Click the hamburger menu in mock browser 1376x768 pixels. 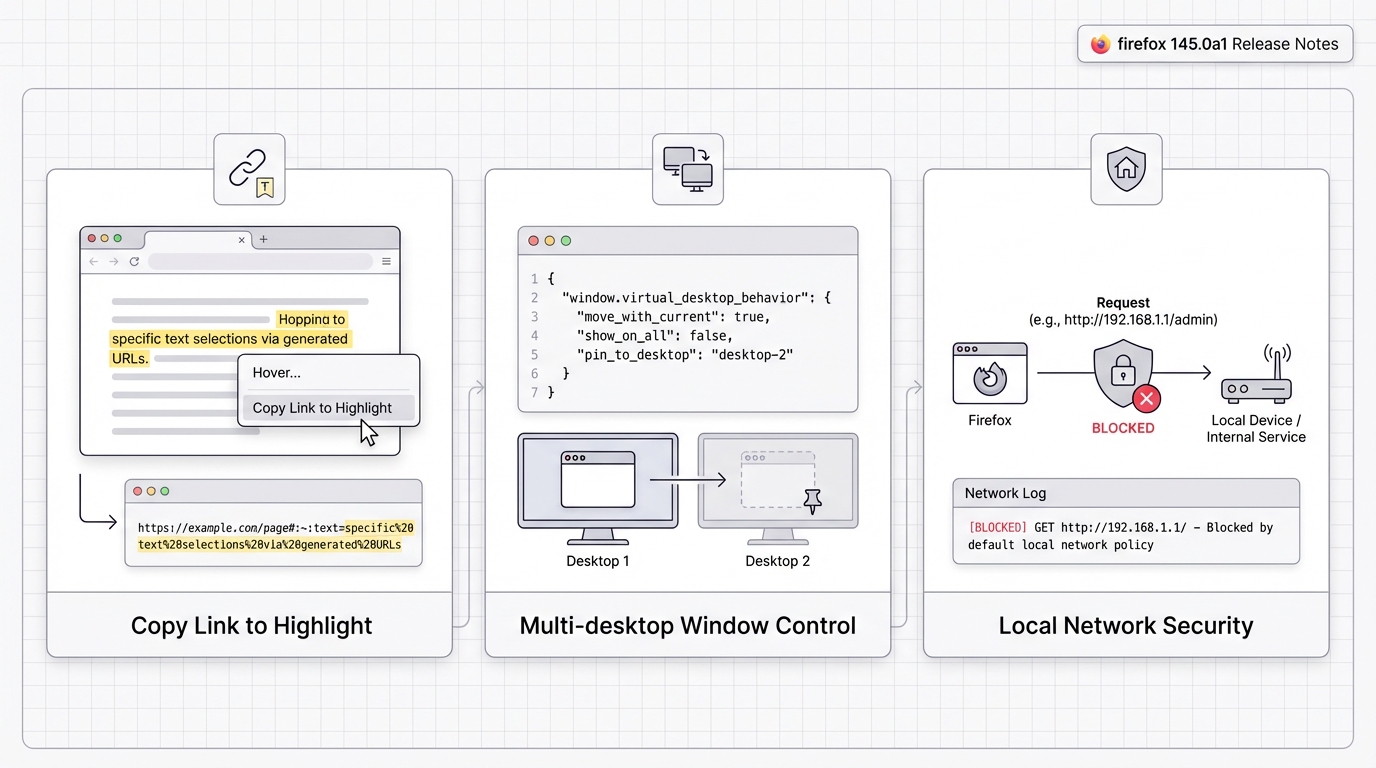pos(386,262)
